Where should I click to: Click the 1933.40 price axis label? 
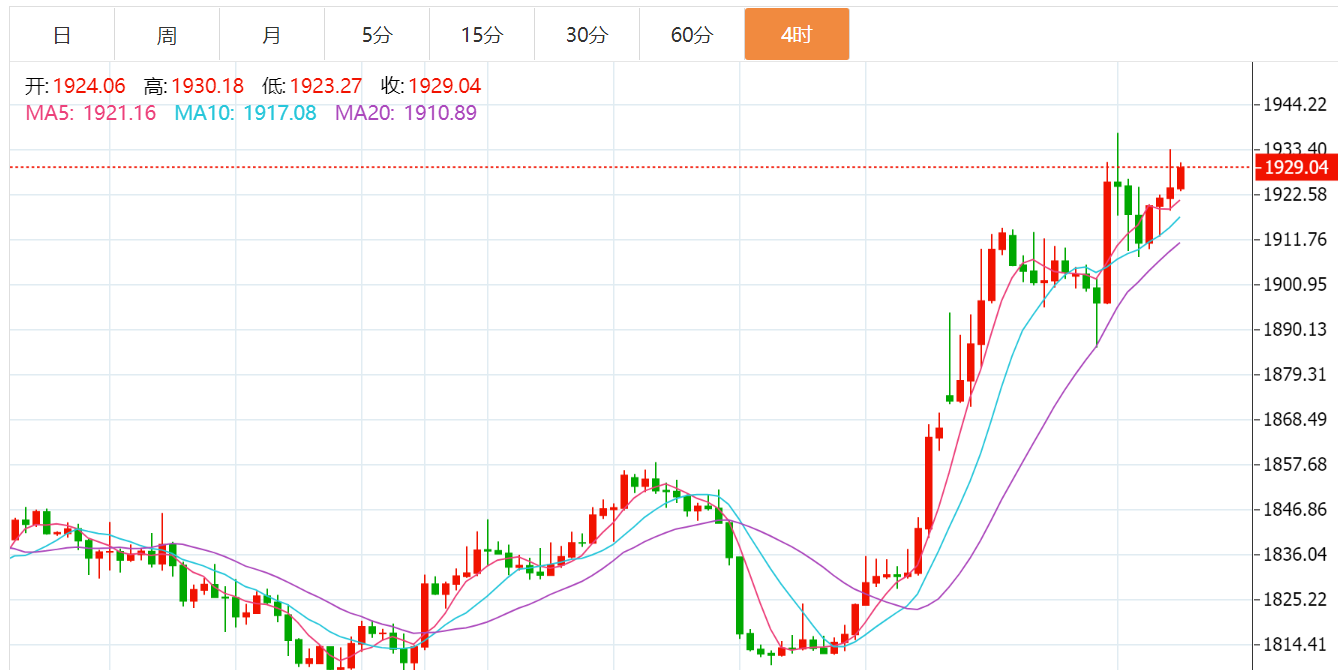point(1295,149)
